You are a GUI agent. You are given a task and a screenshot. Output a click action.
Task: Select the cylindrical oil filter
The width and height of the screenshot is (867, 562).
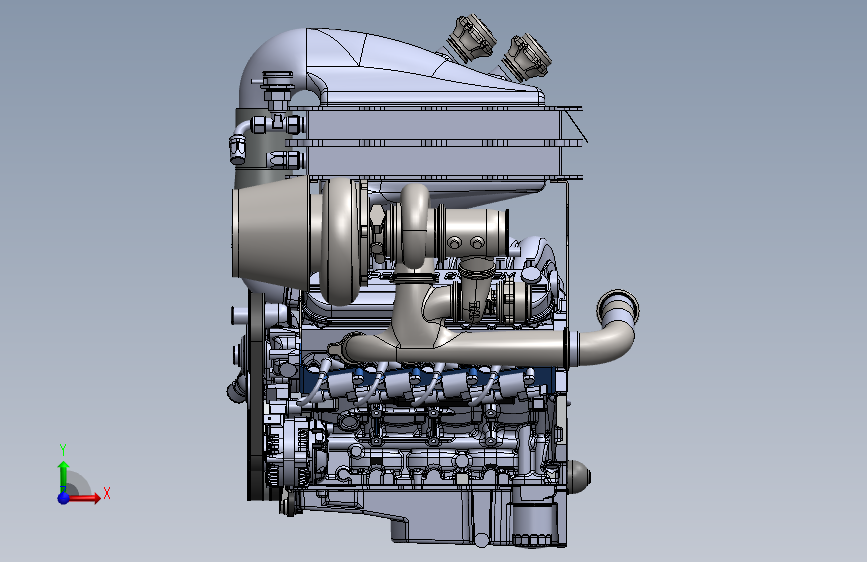(535, 523)
